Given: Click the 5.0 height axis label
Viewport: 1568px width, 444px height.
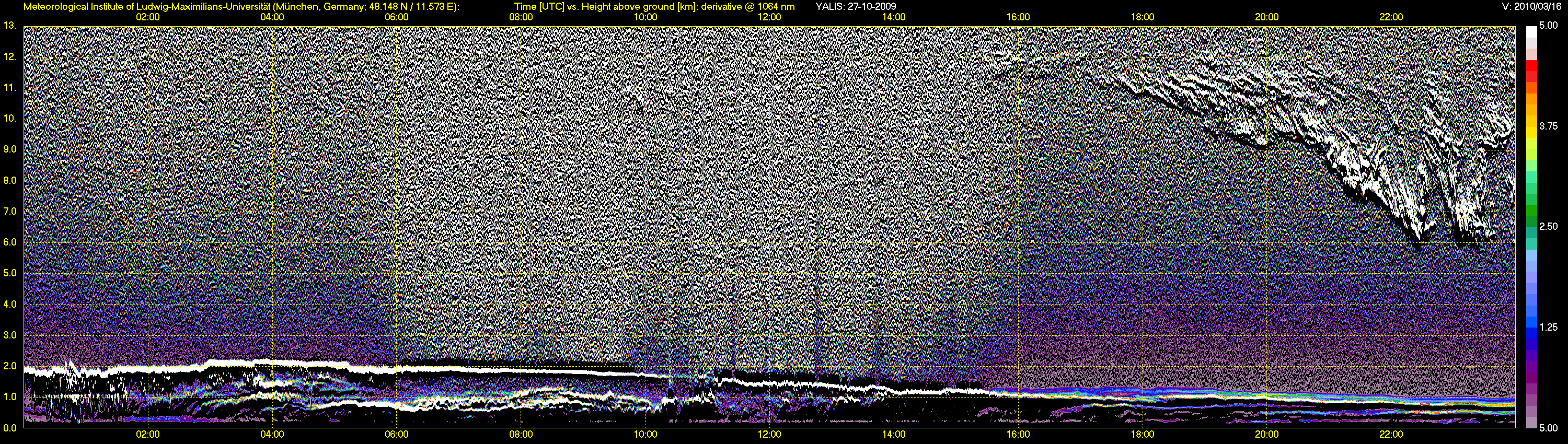Looking at the screenshot, I should coord(10,273).
